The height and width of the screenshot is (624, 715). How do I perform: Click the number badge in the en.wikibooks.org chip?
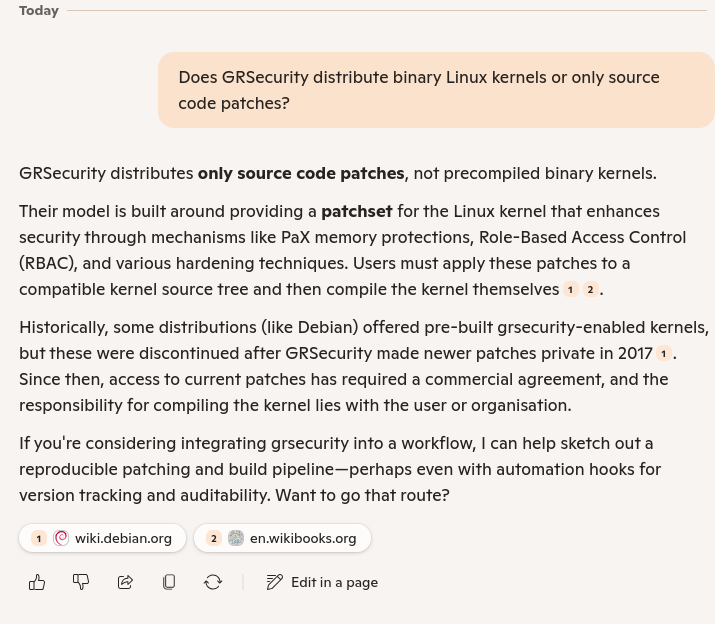coord(213,538)
